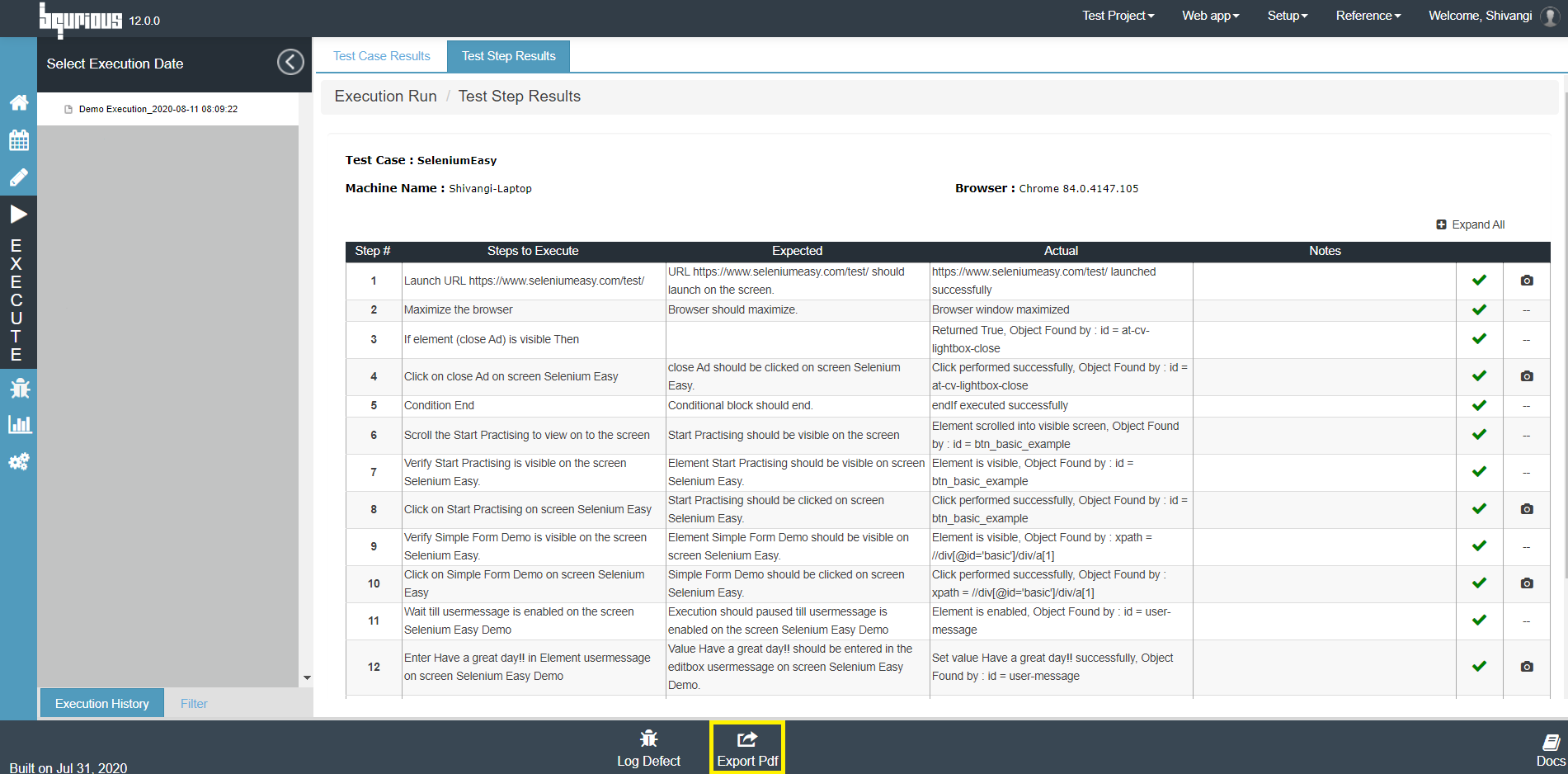The image size is (1568, 774).
Task: Open the Setup dropdown menu
Action: tap(1288, 16)
